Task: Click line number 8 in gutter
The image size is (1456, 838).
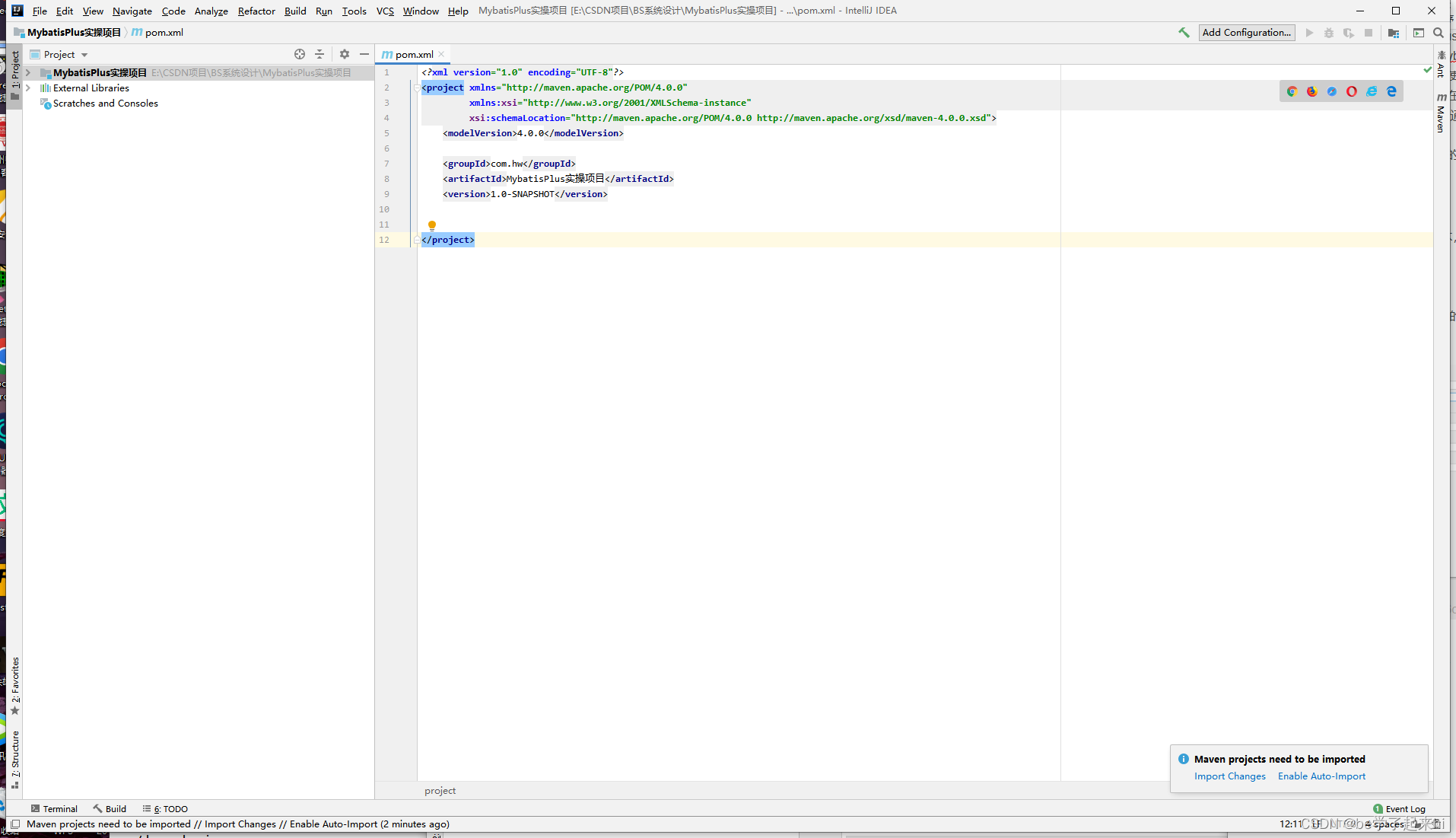Action: (386, 179)
